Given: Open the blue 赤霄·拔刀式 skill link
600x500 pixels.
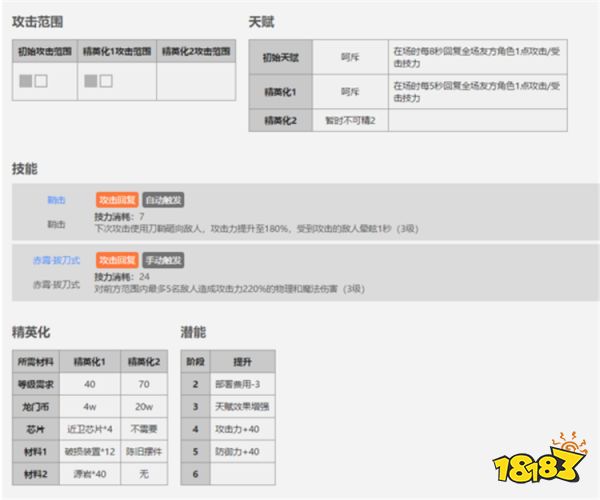Looking at the screenshot, I should pos(56,260).
